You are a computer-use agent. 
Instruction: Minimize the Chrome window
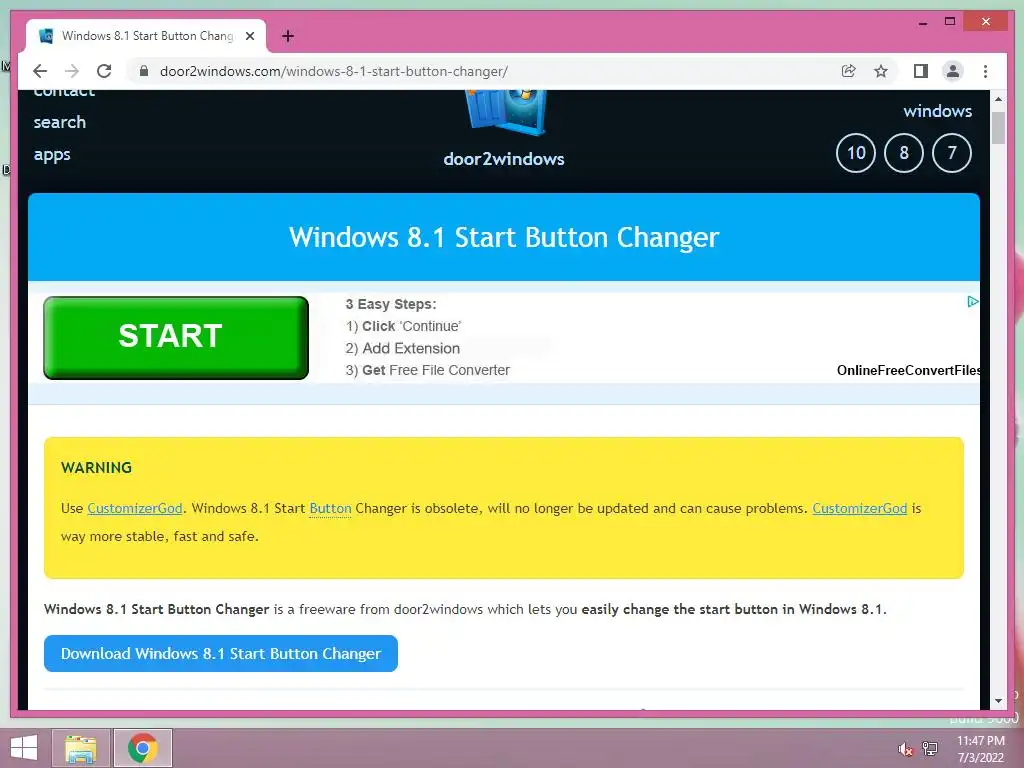pyautogui.click(x=923, y=22)
